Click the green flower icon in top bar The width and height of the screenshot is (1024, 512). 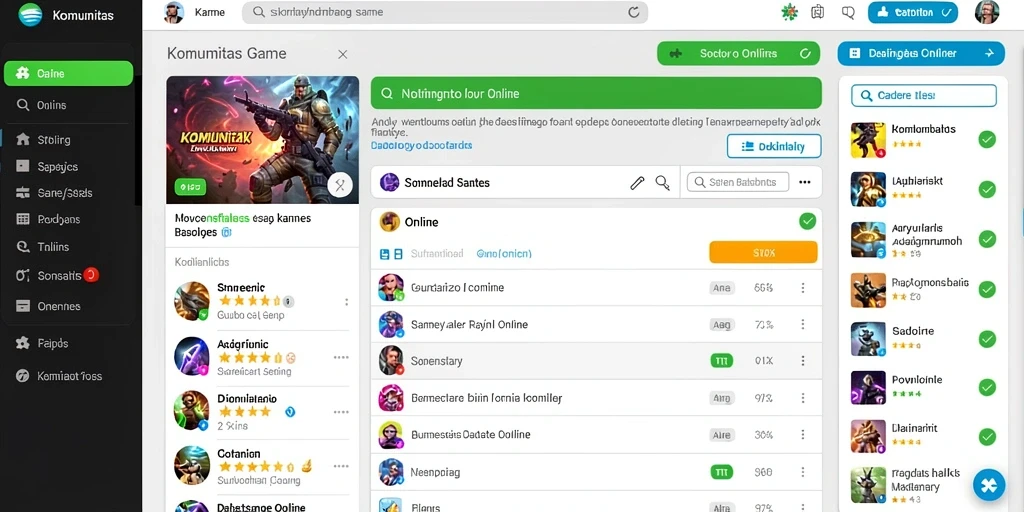click(x=790, y=12)
